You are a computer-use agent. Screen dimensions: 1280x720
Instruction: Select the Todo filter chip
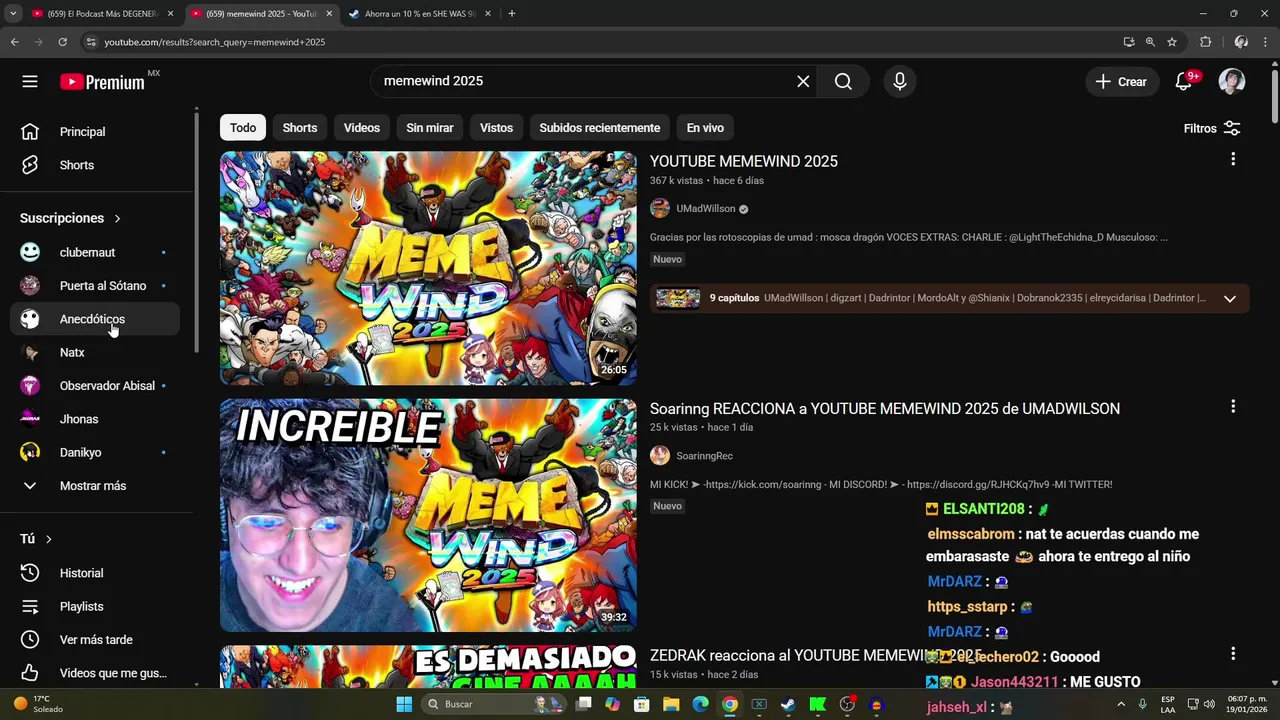click(243, 128)
